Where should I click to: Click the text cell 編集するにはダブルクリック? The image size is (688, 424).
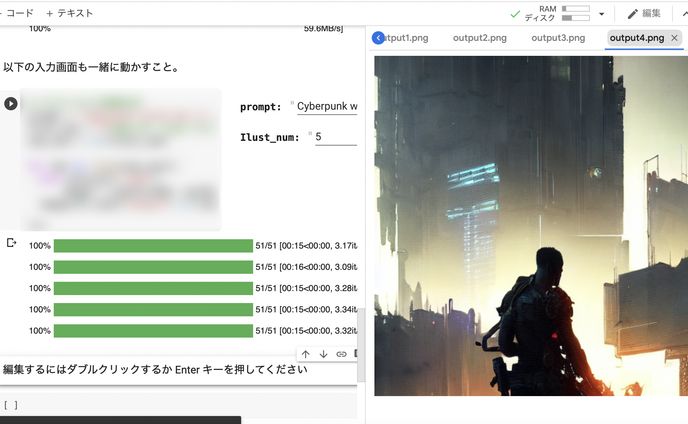(x=154, y=370)
